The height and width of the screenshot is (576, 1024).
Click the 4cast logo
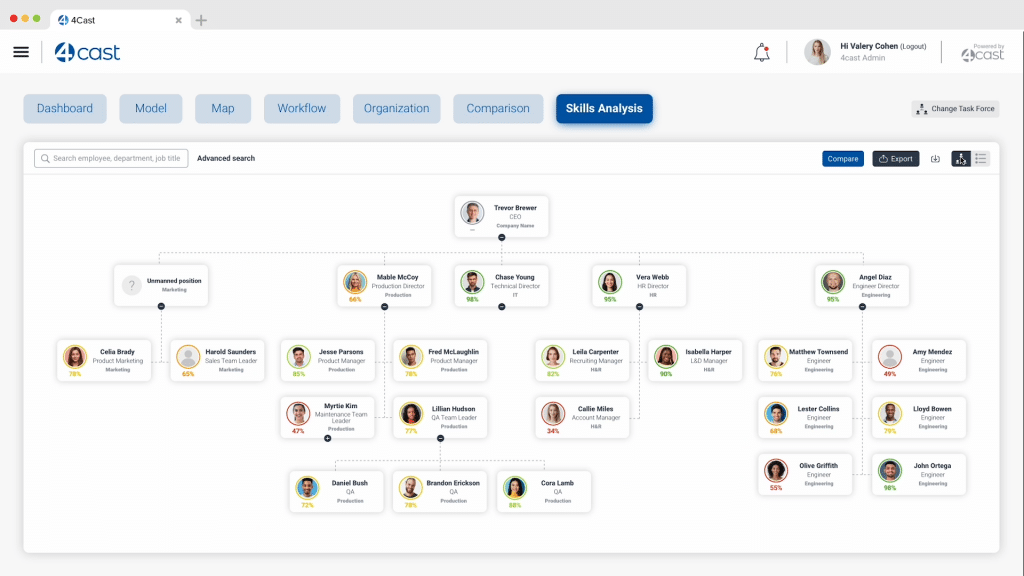[x=88, y=52]
